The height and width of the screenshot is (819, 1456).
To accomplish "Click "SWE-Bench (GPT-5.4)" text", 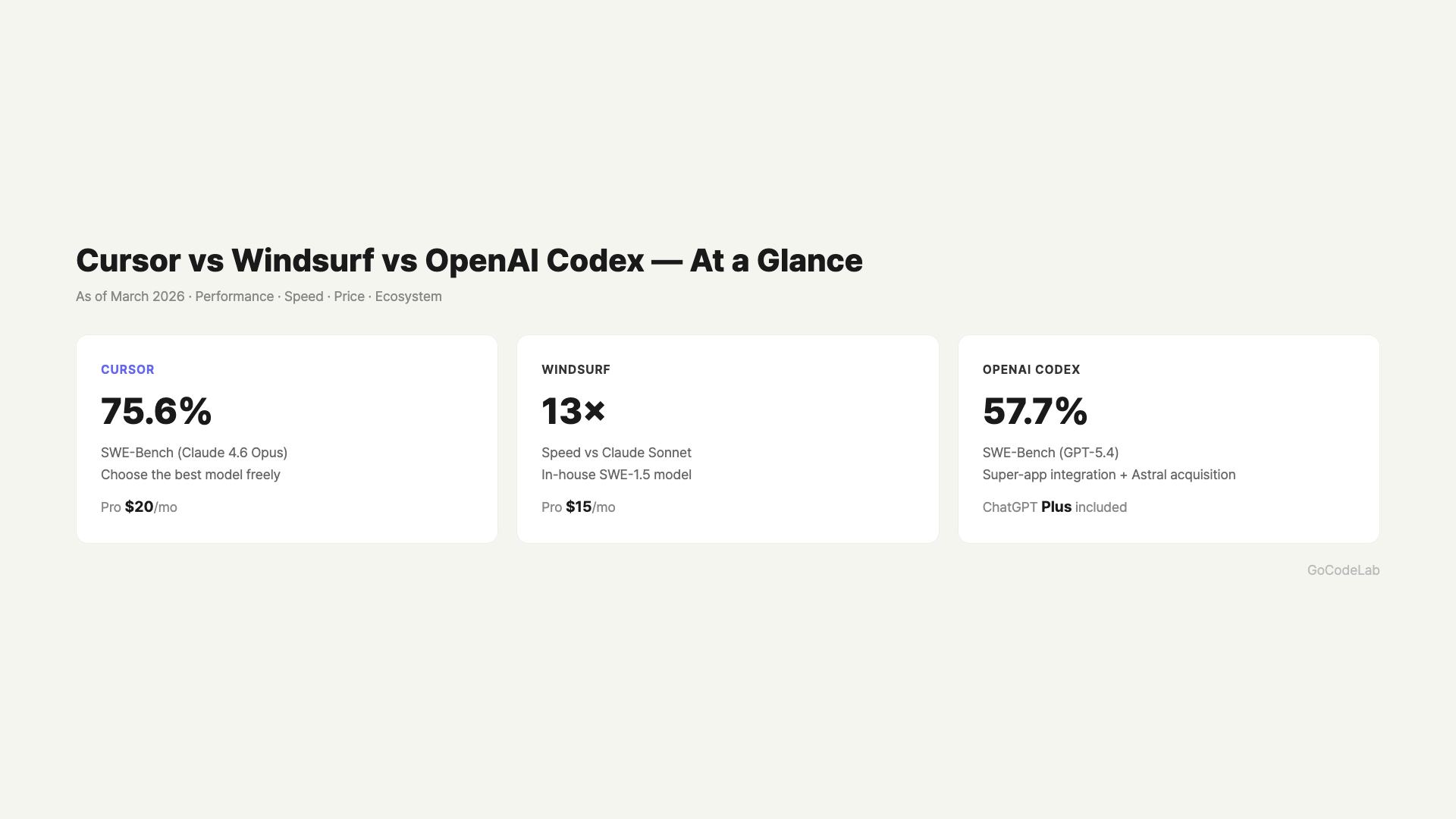I will click(x=1050, y=453).
